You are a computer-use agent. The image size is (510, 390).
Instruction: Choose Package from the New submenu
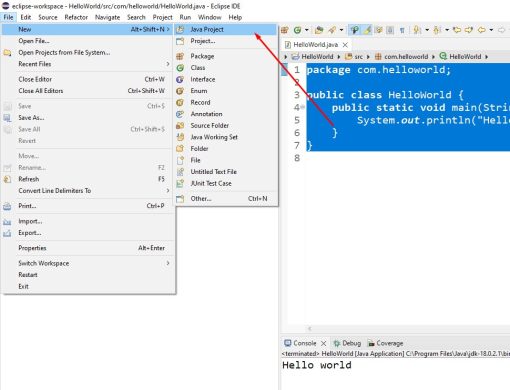(x=226, y=56)
